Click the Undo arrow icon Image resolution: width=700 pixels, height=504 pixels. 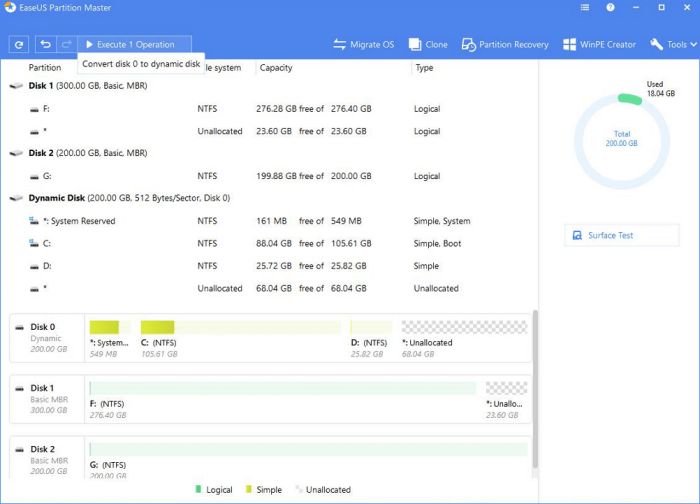[x=45, y=45]
